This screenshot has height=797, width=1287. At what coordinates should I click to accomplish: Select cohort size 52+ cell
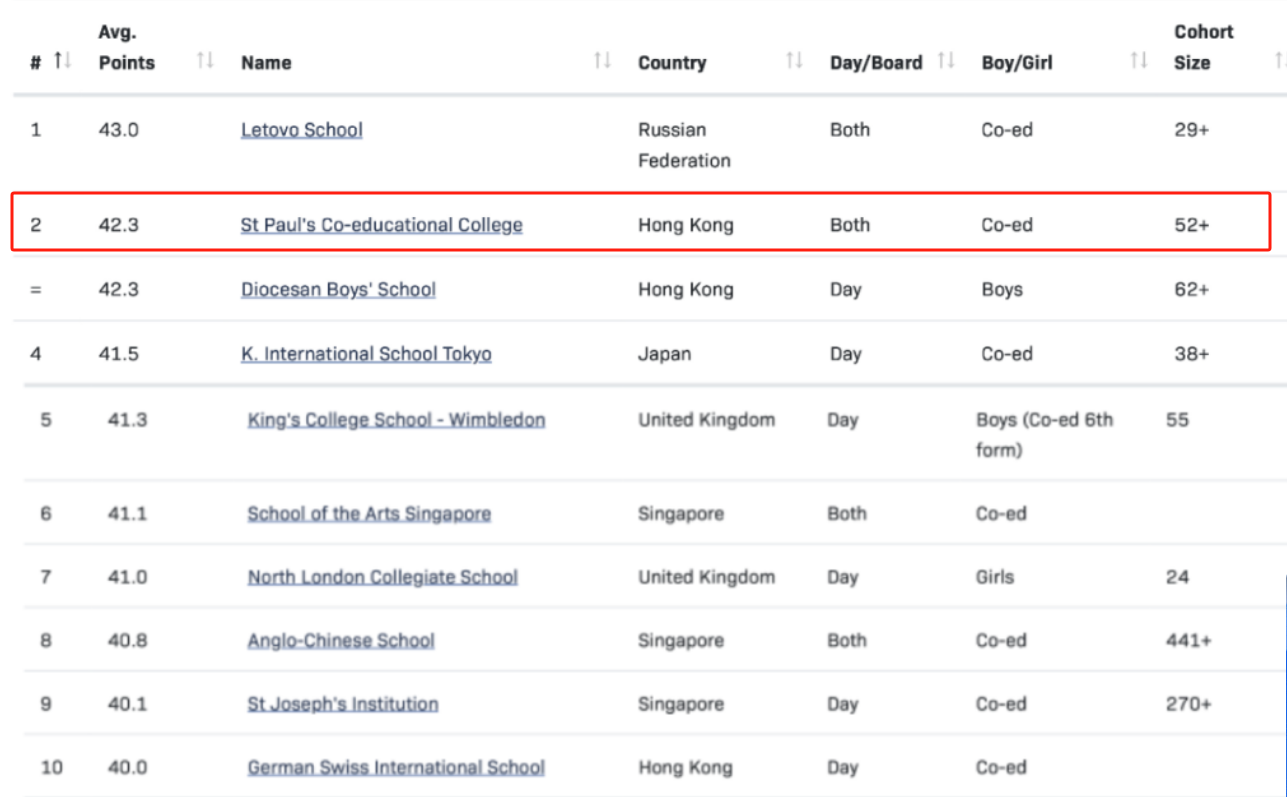pos(1192,225)
